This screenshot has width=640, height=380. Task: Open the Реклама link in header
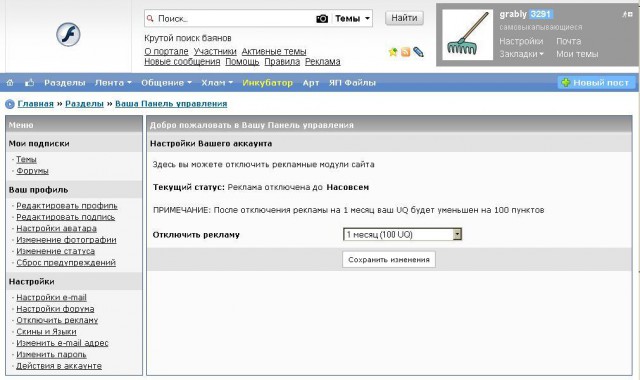tap(322, 62)
